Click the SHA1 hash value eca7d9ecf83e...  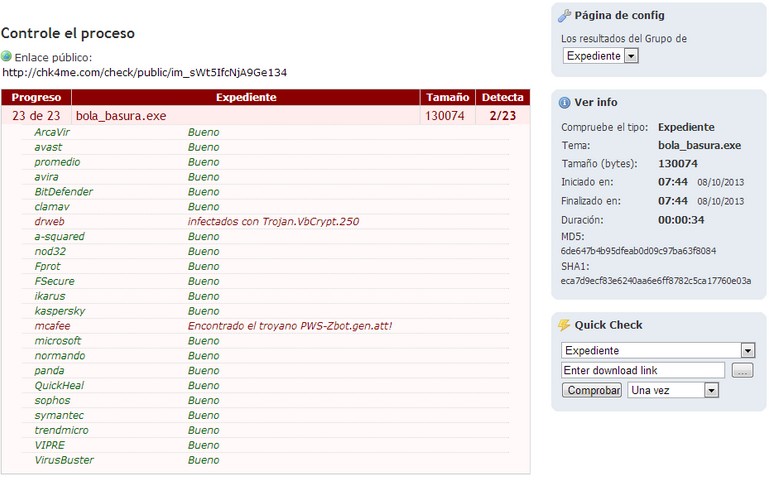pyautogui.click(x=656, y=281)
